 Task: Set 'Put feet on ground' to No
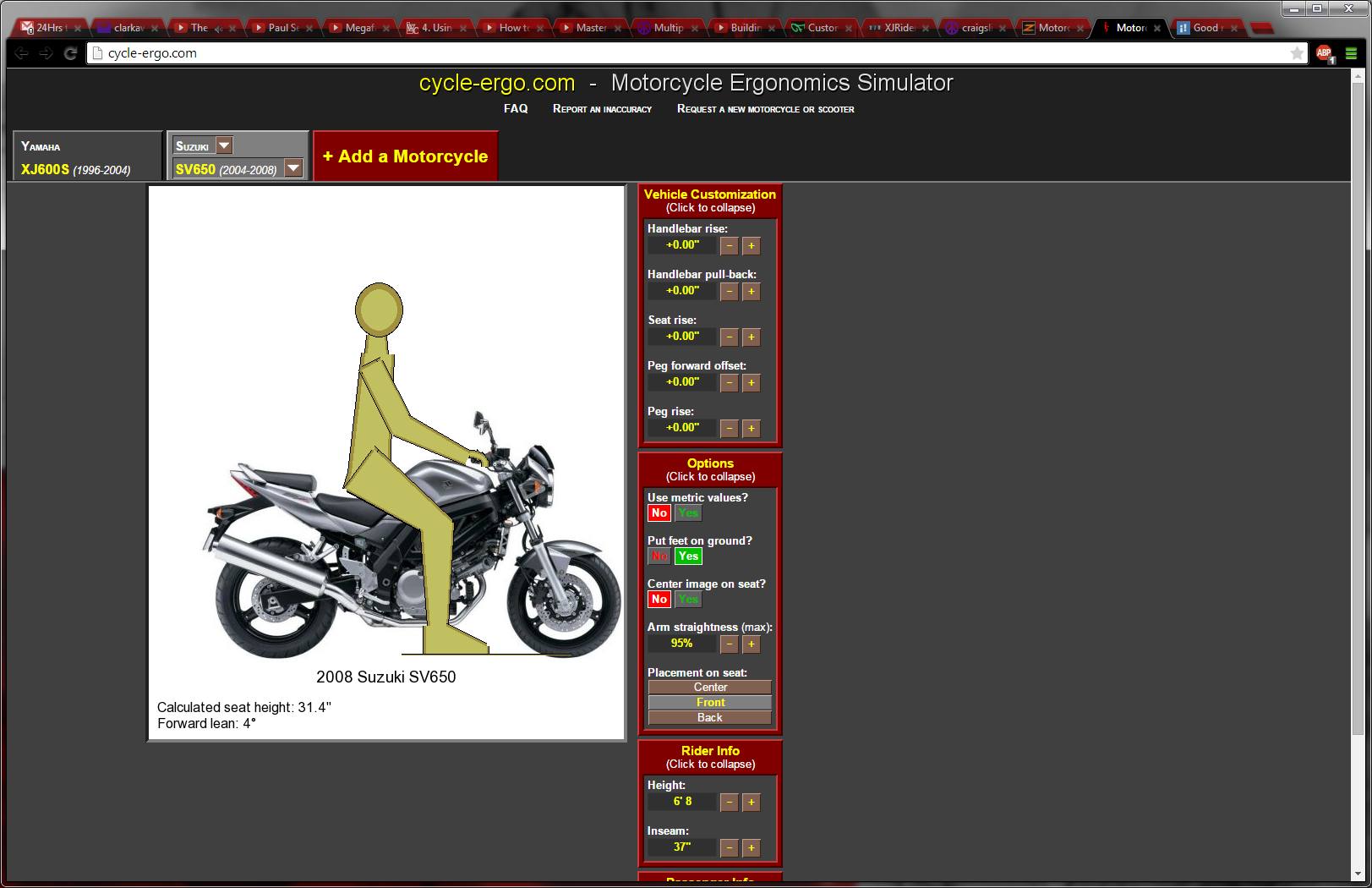tap(659, 556)
